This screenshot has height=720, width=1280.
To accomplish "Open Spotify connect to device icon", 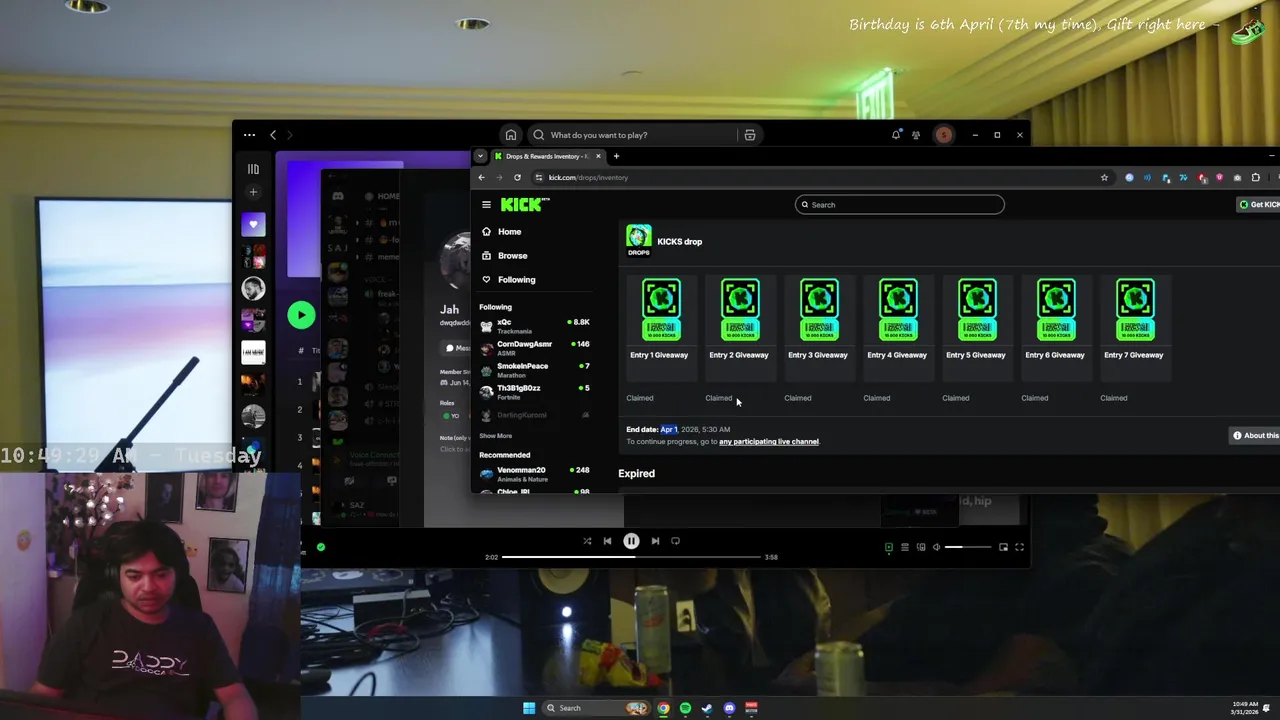I will (921, 547).
